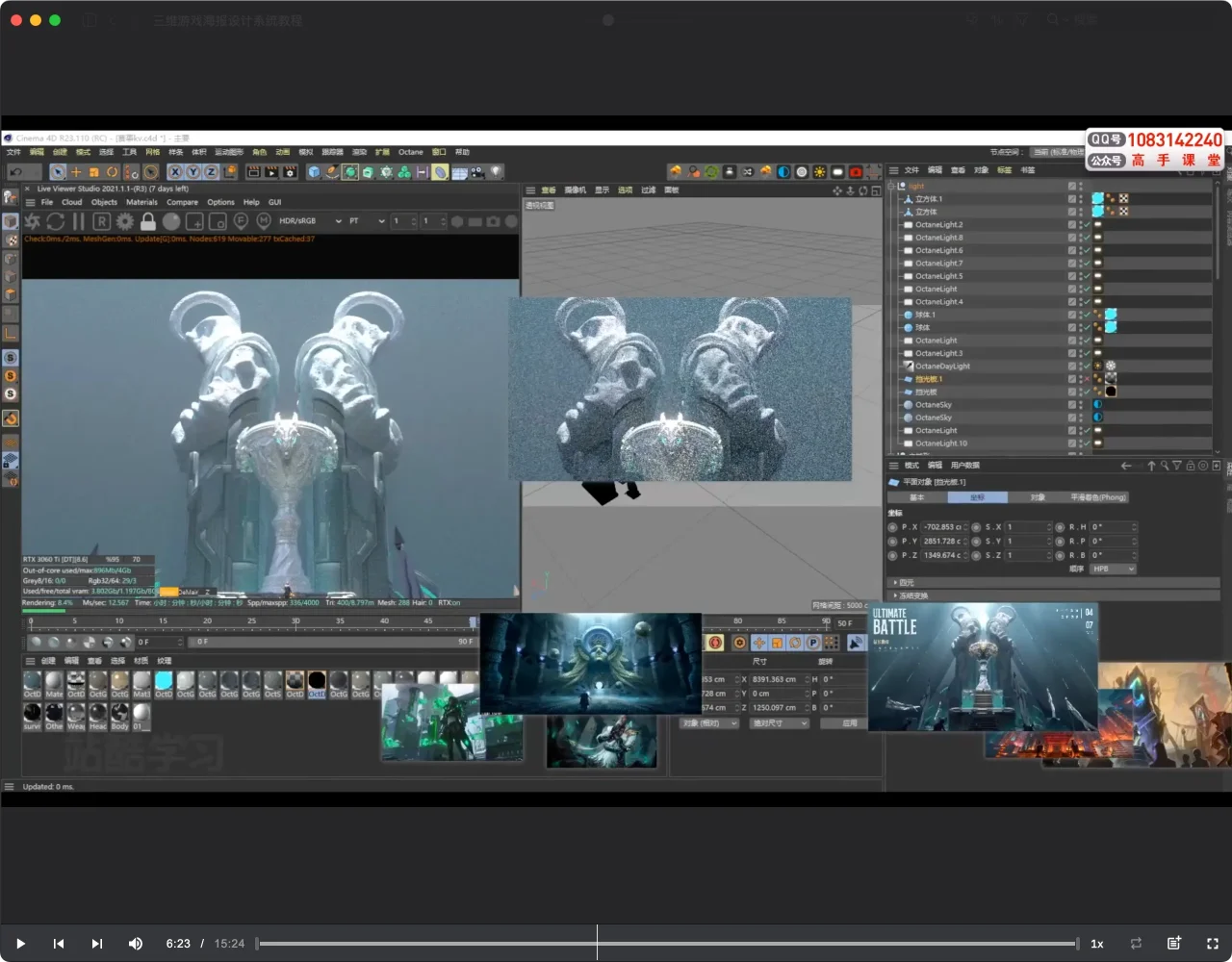Image resolution: width=1232 pixels, height=962 pixels.
Task: Toggle the Y axis lock
Action: [192, 172]
